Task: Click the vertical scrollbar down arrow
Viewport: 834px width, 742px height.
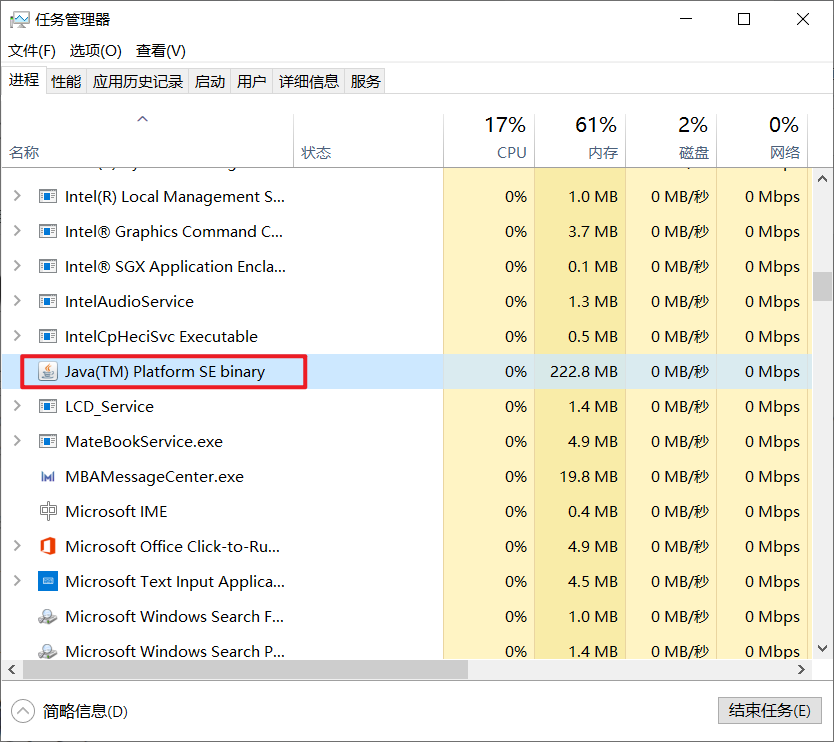Action: [822, 648]
